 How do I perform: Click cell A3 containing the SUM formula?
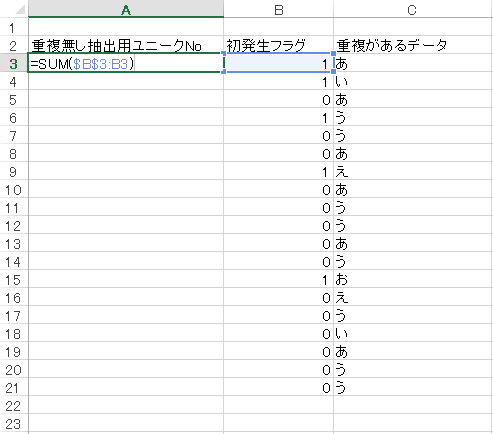(x=126, y=63)
